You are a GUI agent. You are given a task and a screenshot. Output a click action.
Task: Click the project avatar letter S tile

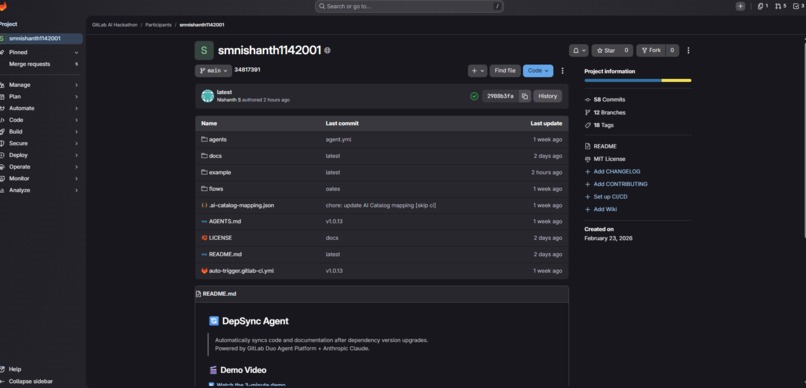[x=204, y=50]
